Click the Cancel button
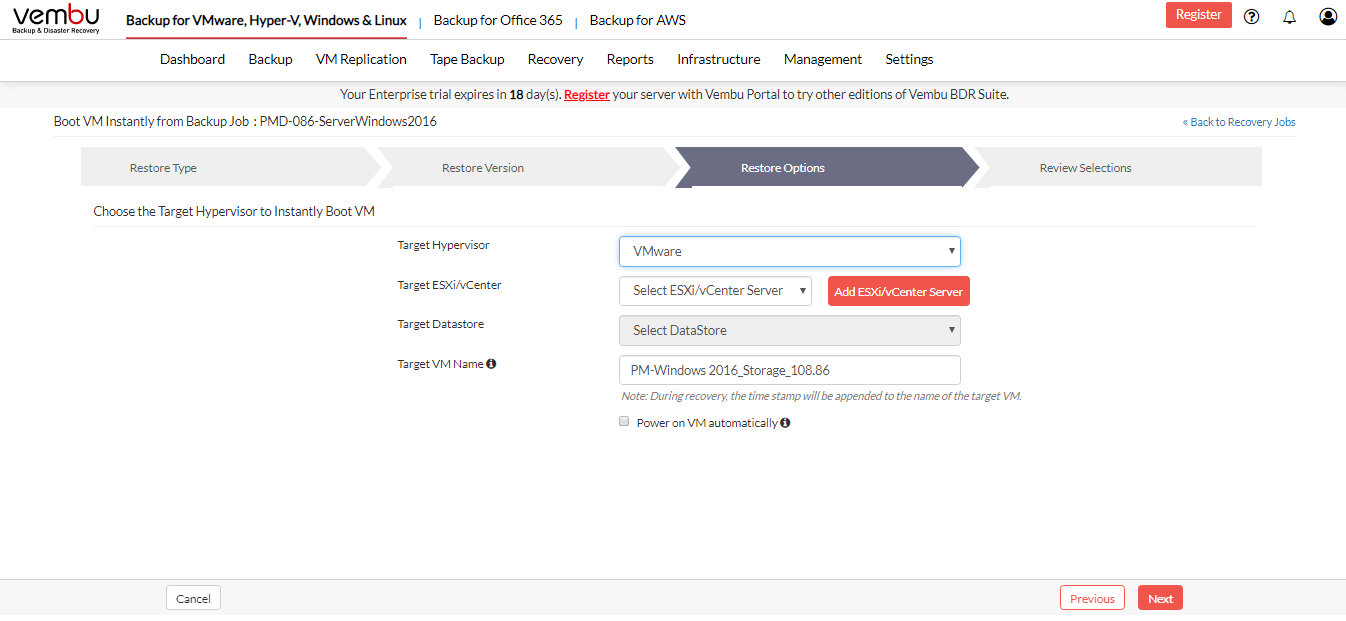This screenshot has height=621, width=1346. 193,598
